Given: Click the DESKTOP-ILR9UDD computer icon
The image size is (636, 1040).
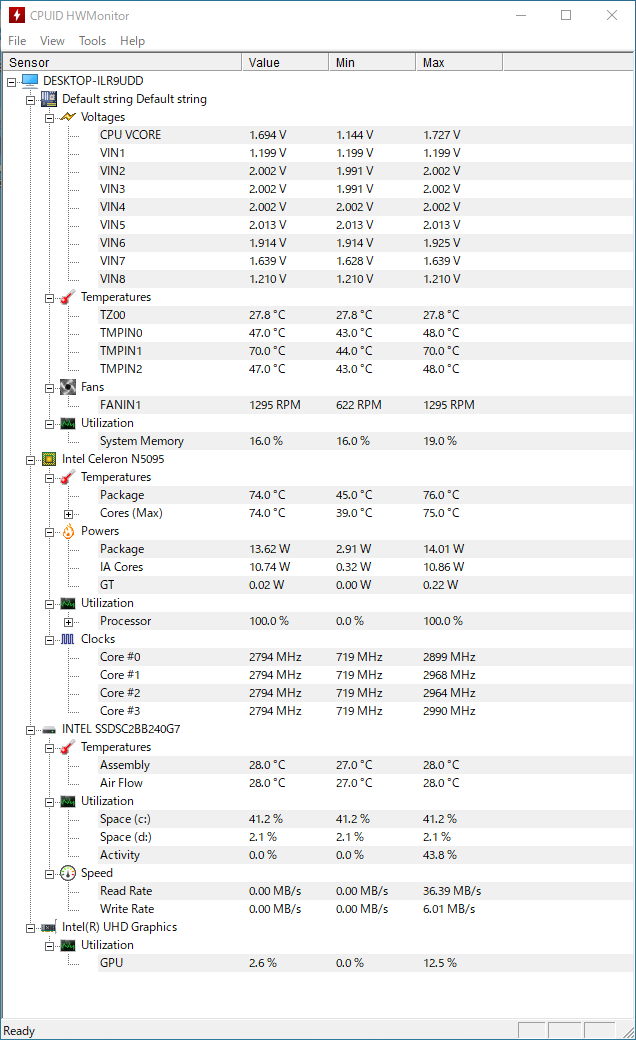Looking at the screenshot, I should [30, 81].
